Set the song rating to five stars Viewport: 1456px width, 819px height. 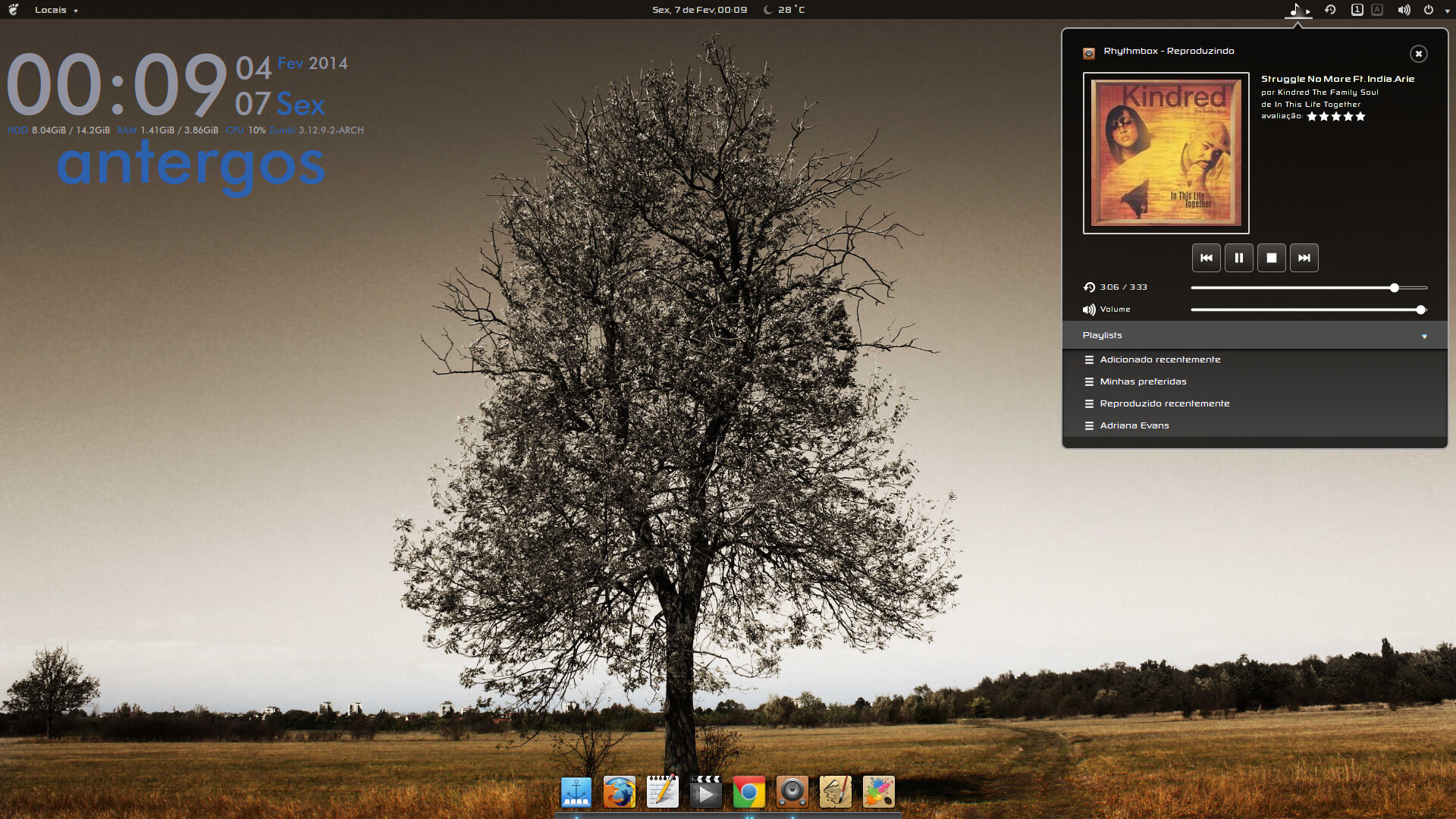[1360, 117]
